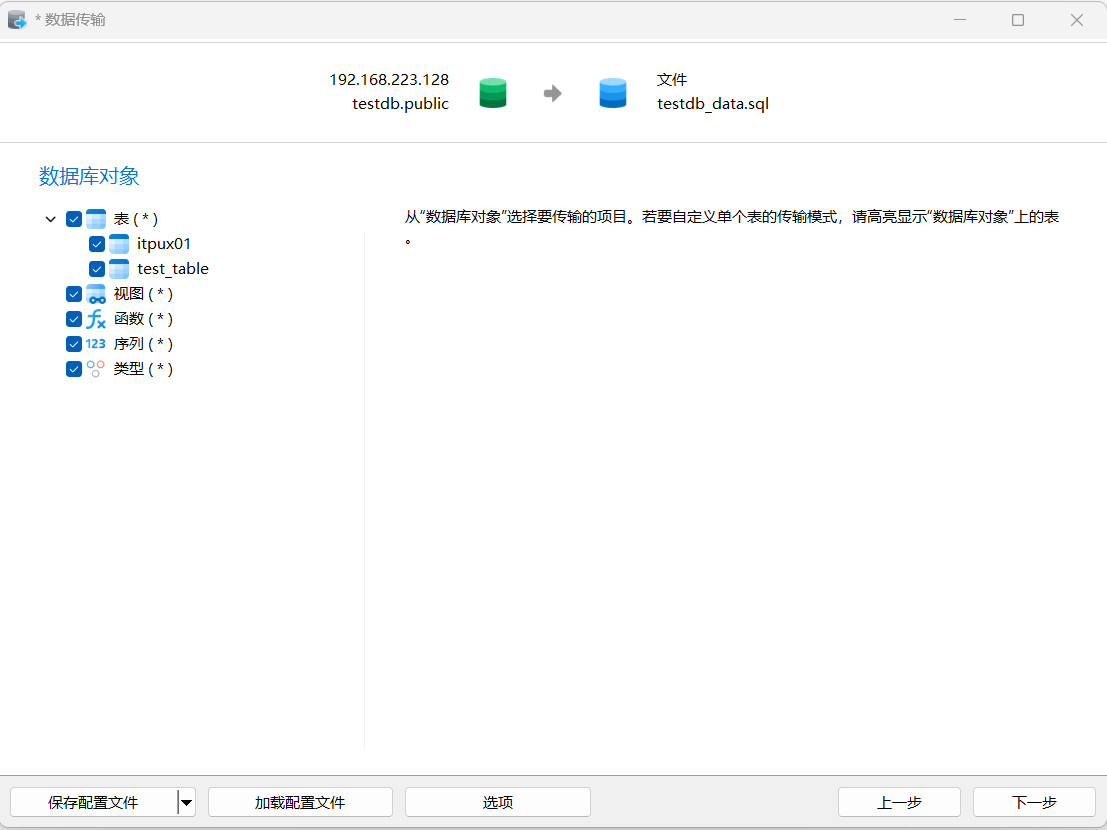Click the table icon beside 表 ( * )
Screen dimensions: 1107x830
point(96,219)
